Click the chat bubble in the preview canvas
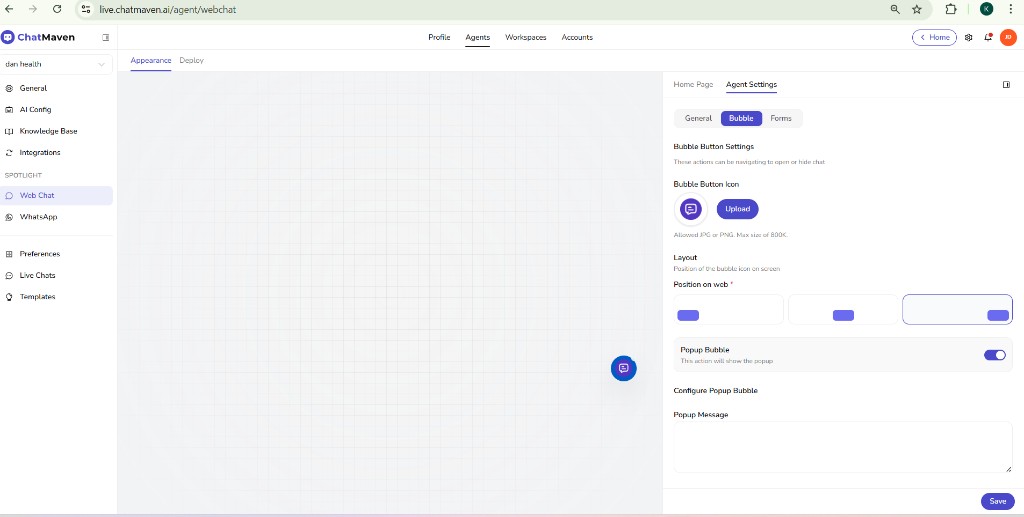The width and height of the screenshot is (1024, 517). coord(624,368)
